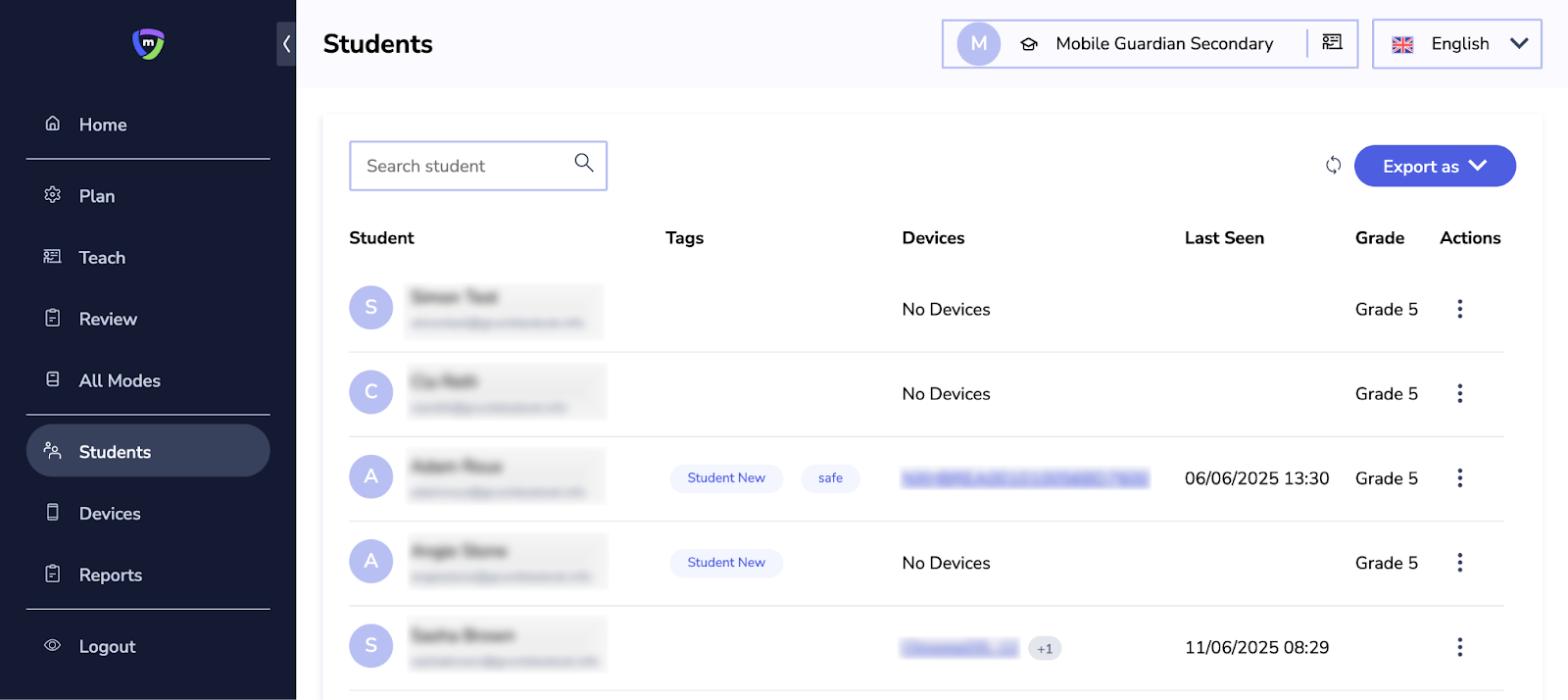Click the refresh icon beside Export as
Screen dimensions: 1568x700
(x=1333, y=165)
